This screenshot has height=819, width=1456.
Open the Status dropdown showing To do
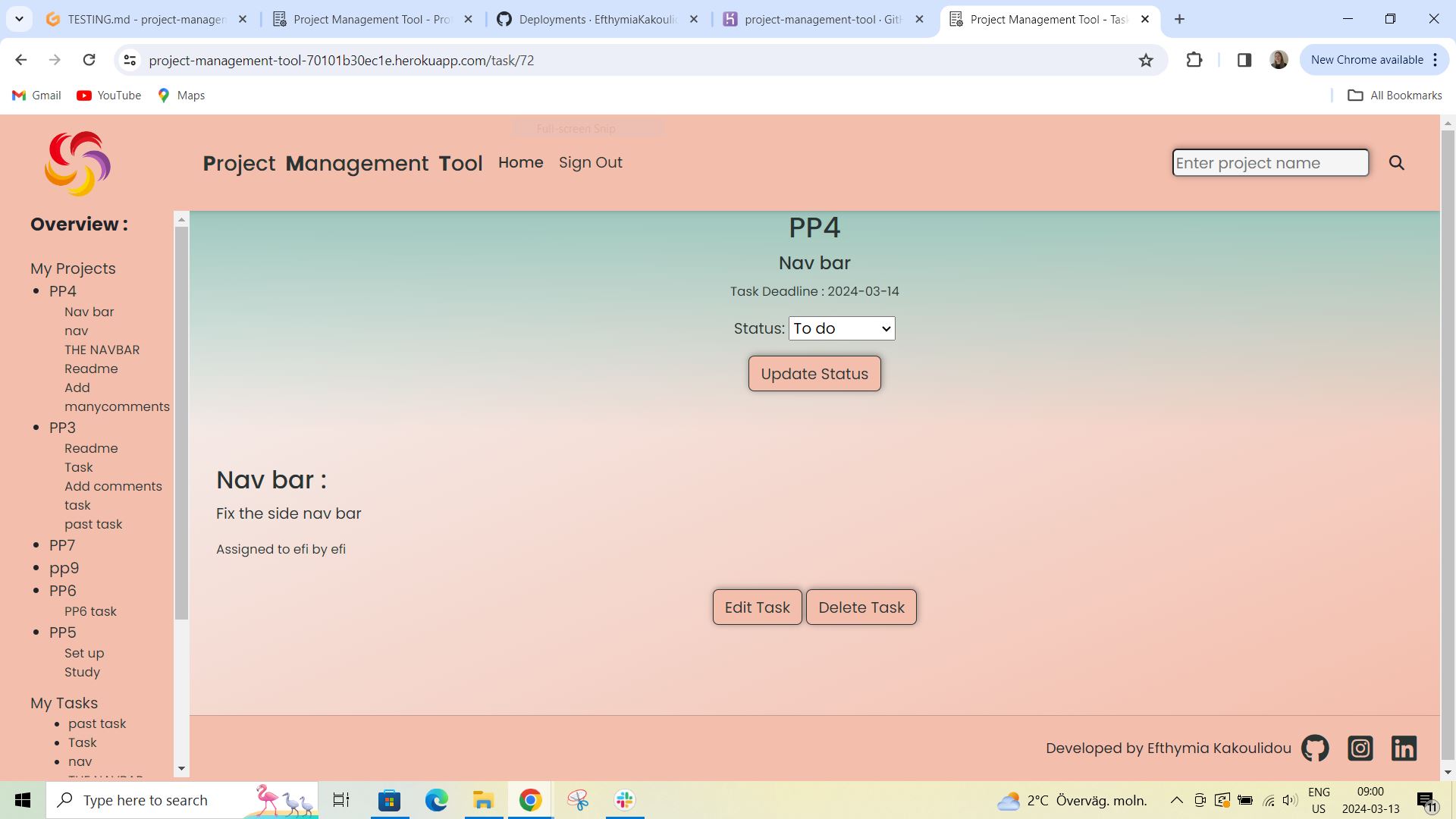841,328
